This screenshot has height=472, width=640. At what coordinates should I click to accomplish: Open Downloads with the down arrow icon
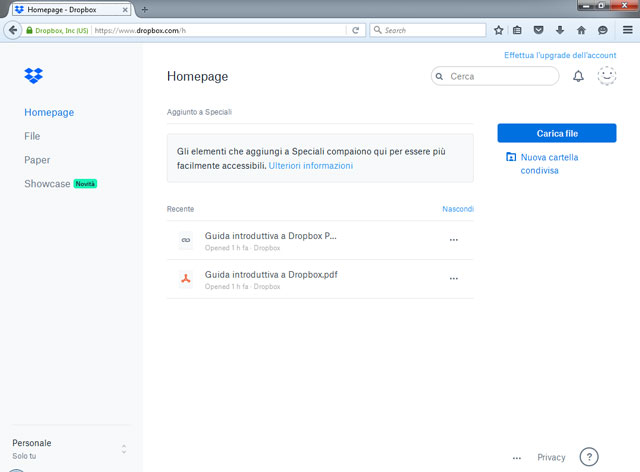(560, 30)
